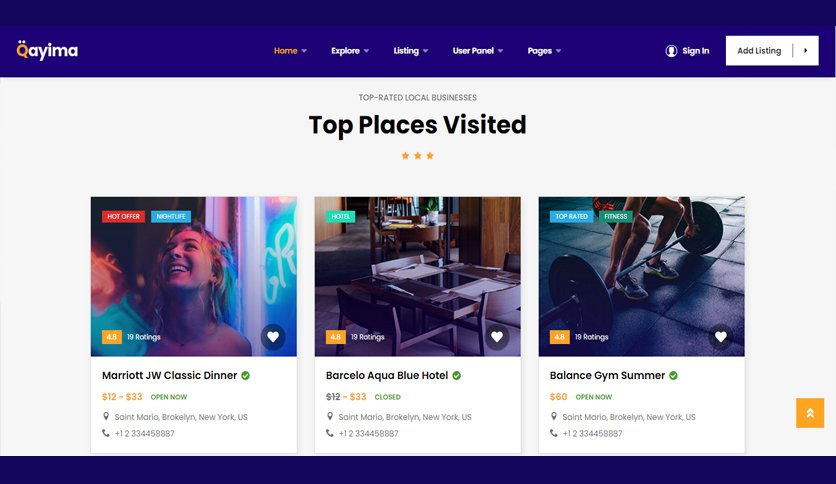Open the Pages menu
The width and height of the screenshot is (836, 484).
coord(544,51)
